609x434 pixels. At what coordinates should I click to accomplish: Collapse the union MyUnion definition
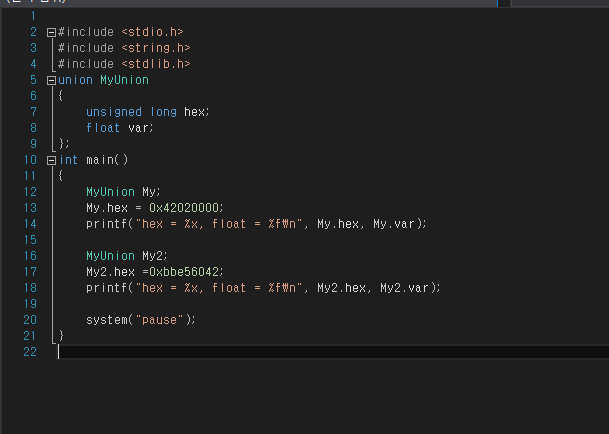[51, 80]
